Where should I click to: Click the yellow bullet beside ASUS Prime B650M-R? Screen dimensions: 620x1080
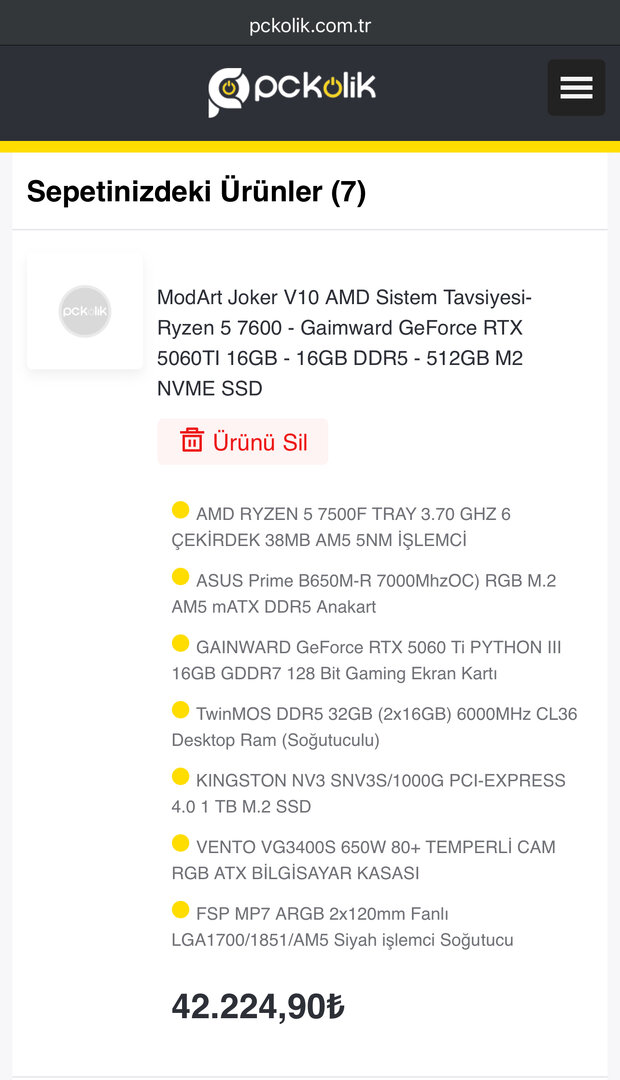coord(181,577)
